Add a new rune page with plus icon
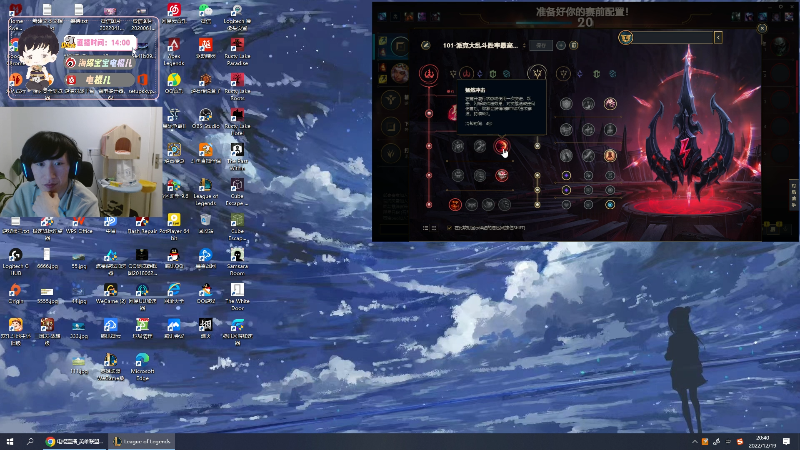 point(561,45)
